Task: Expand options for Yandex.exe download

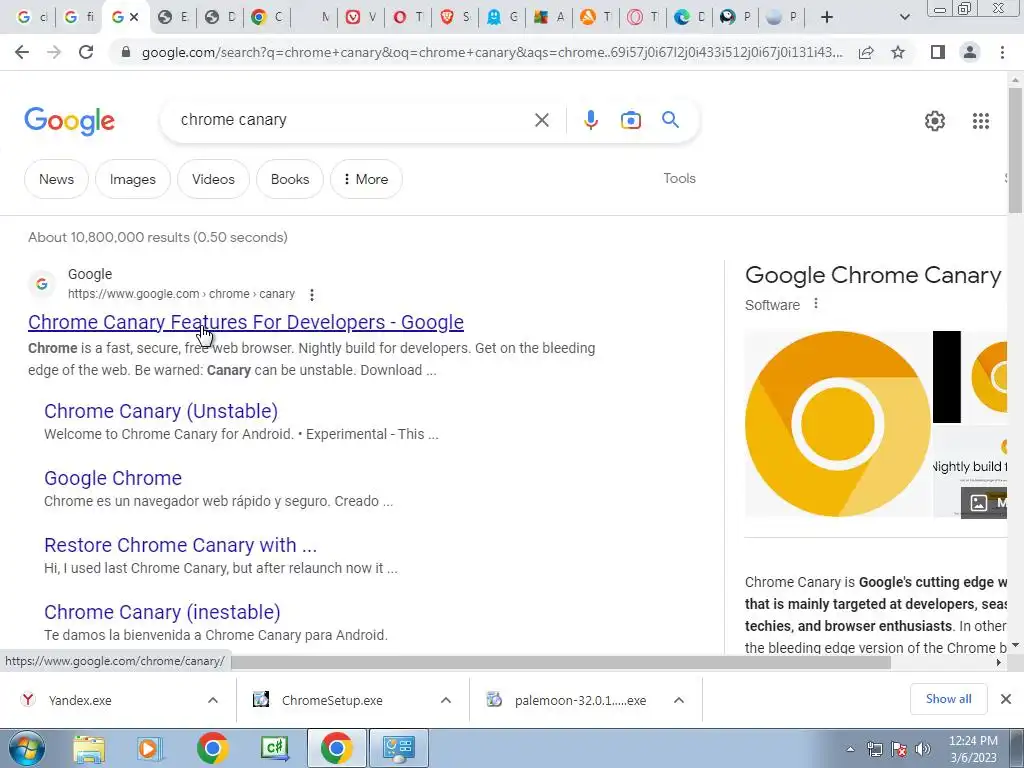Action: pos(213,700)
